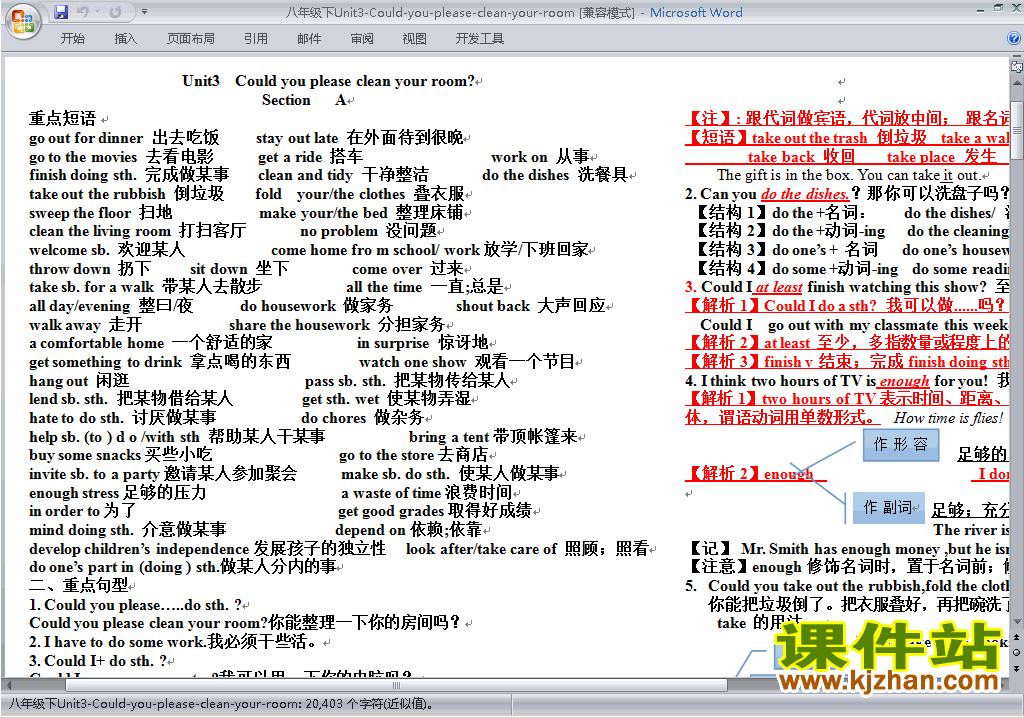Switch to the 页面布局 tab

190,39
